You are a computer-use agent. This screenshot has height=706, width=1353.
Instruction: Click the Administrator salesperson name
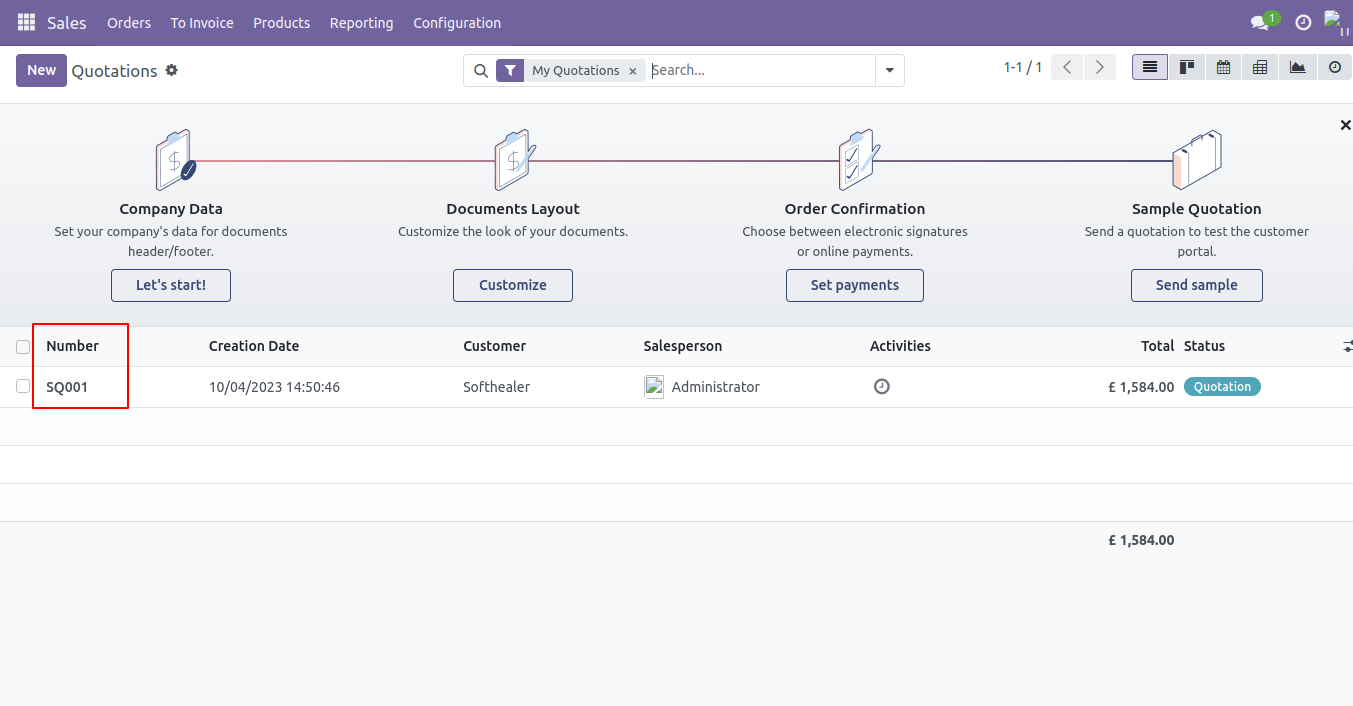pyautogui.click(x=716, y=387)
